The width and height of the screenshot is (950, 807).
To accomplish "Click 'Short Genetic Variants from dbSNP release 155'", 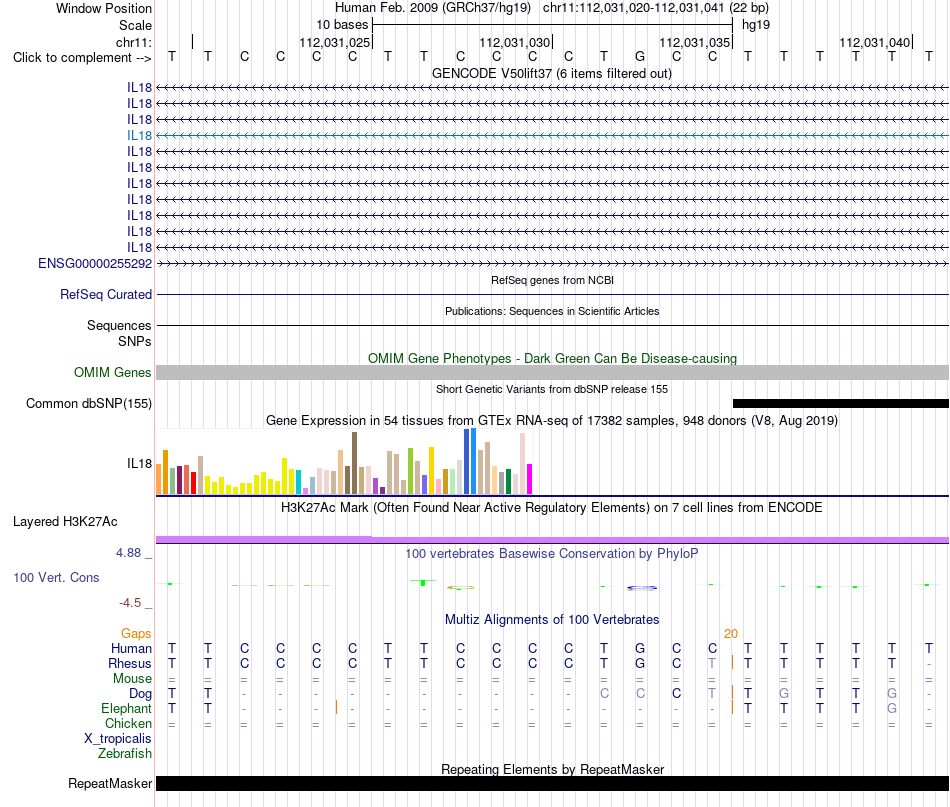I will pos(552,389).
